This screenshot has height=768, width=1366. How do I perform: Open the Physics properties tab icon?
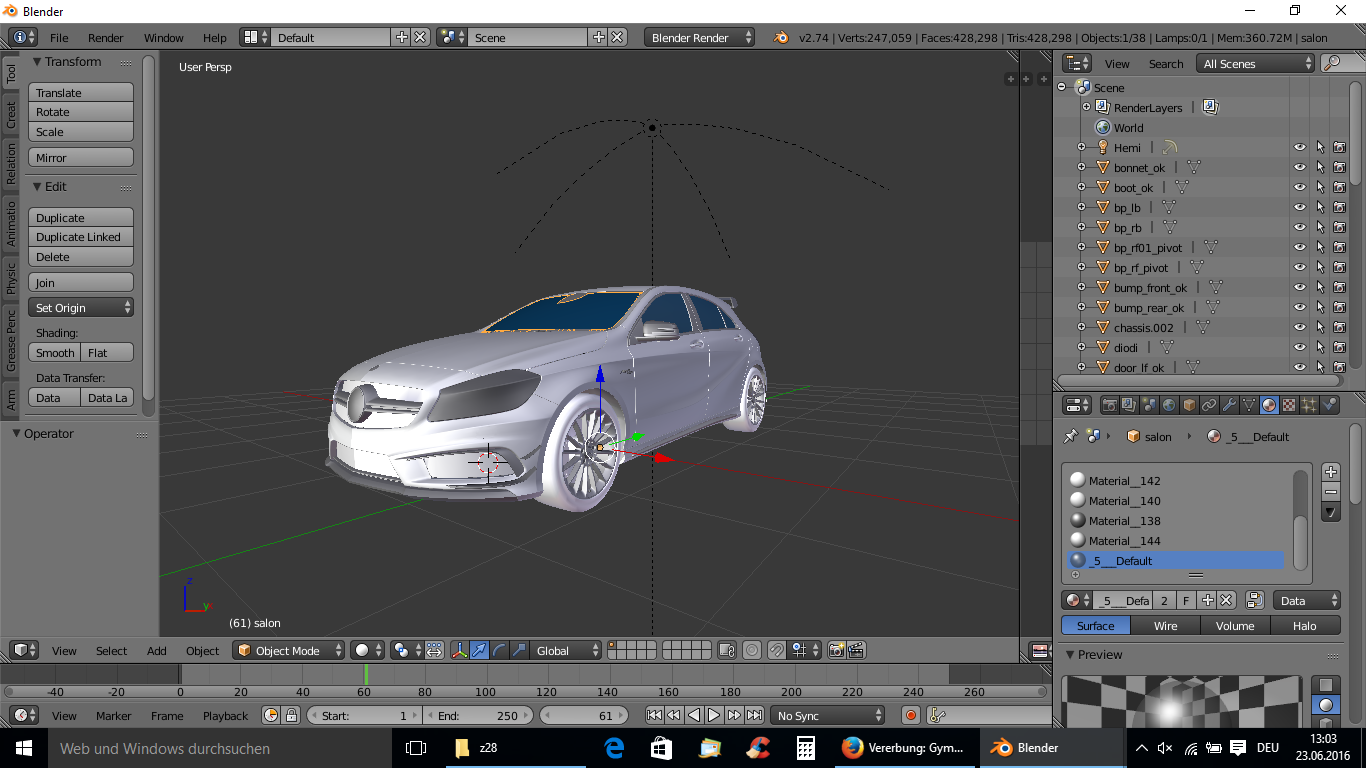click(x=1329, y=405)
